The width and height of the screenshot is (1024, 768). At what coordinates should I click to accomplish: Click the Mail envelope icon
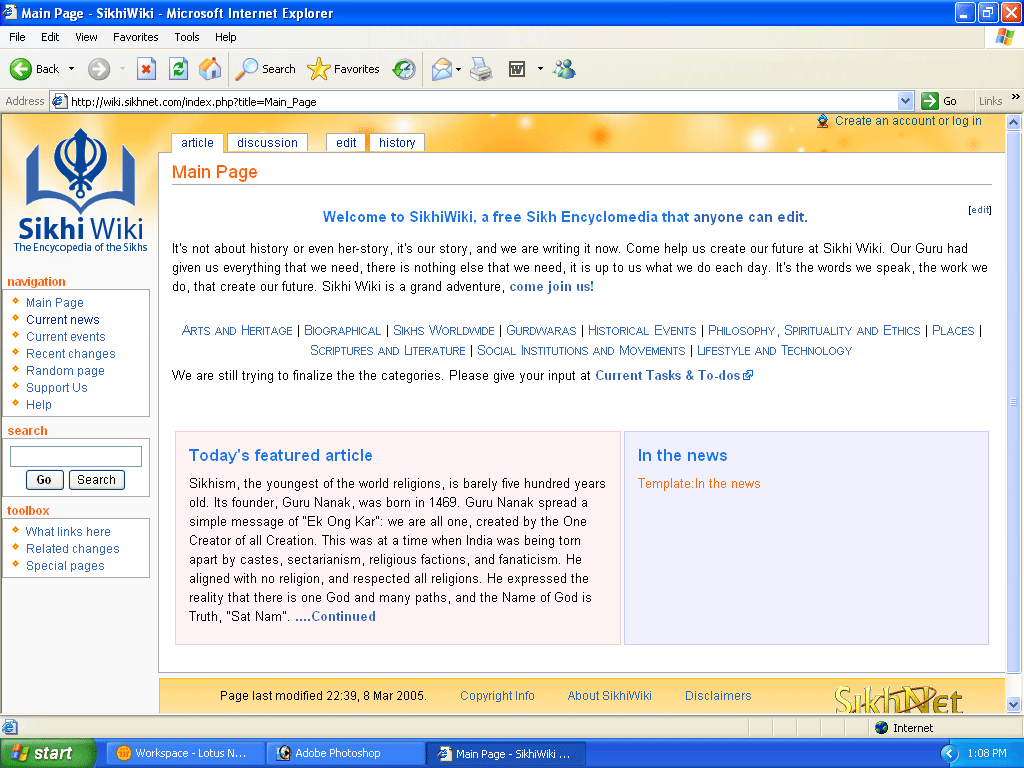[x=441, y=69]
